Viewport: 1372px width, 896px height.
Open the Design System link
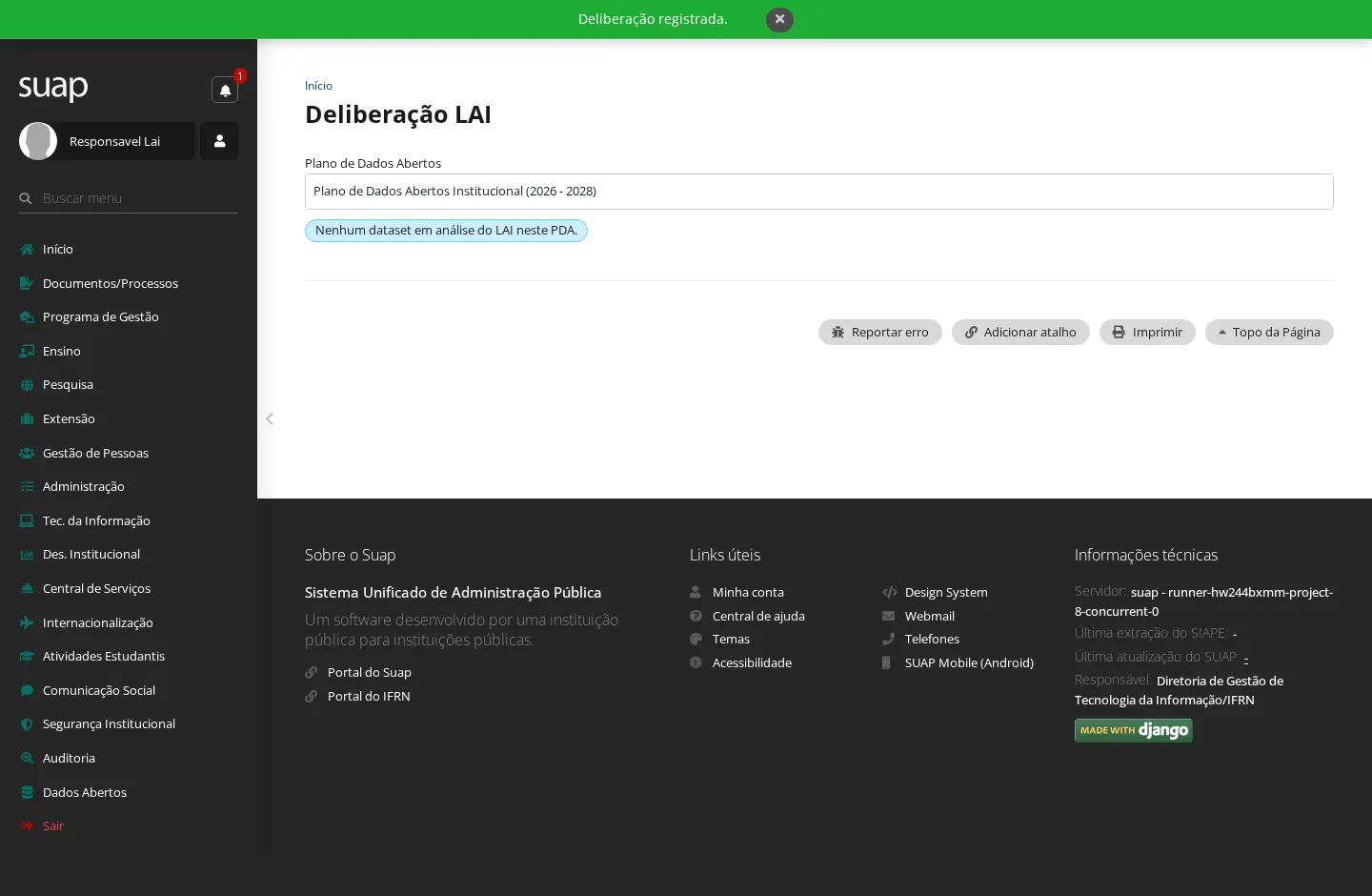[946, 592]
